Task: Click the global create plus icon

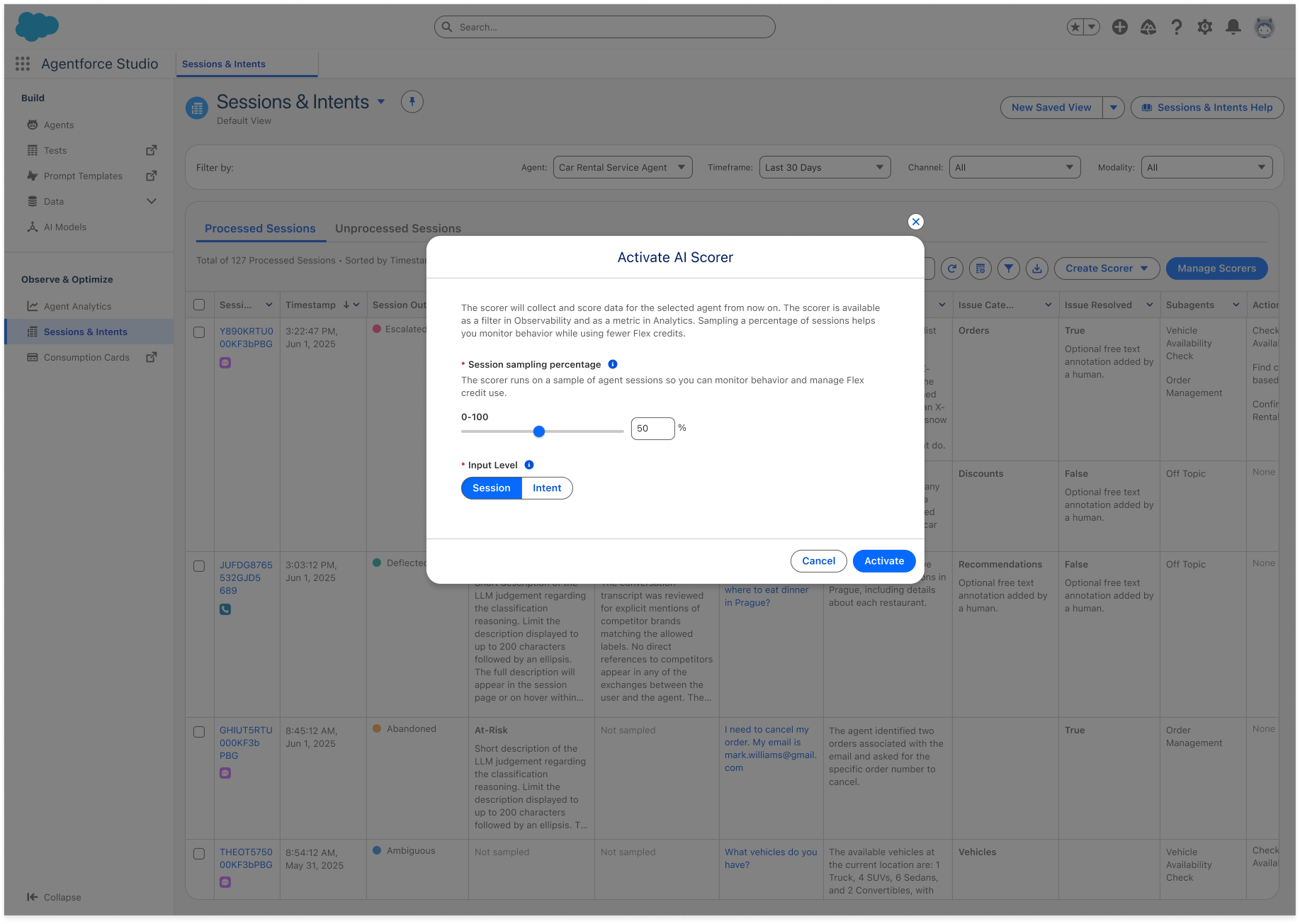Action: 1120,27
